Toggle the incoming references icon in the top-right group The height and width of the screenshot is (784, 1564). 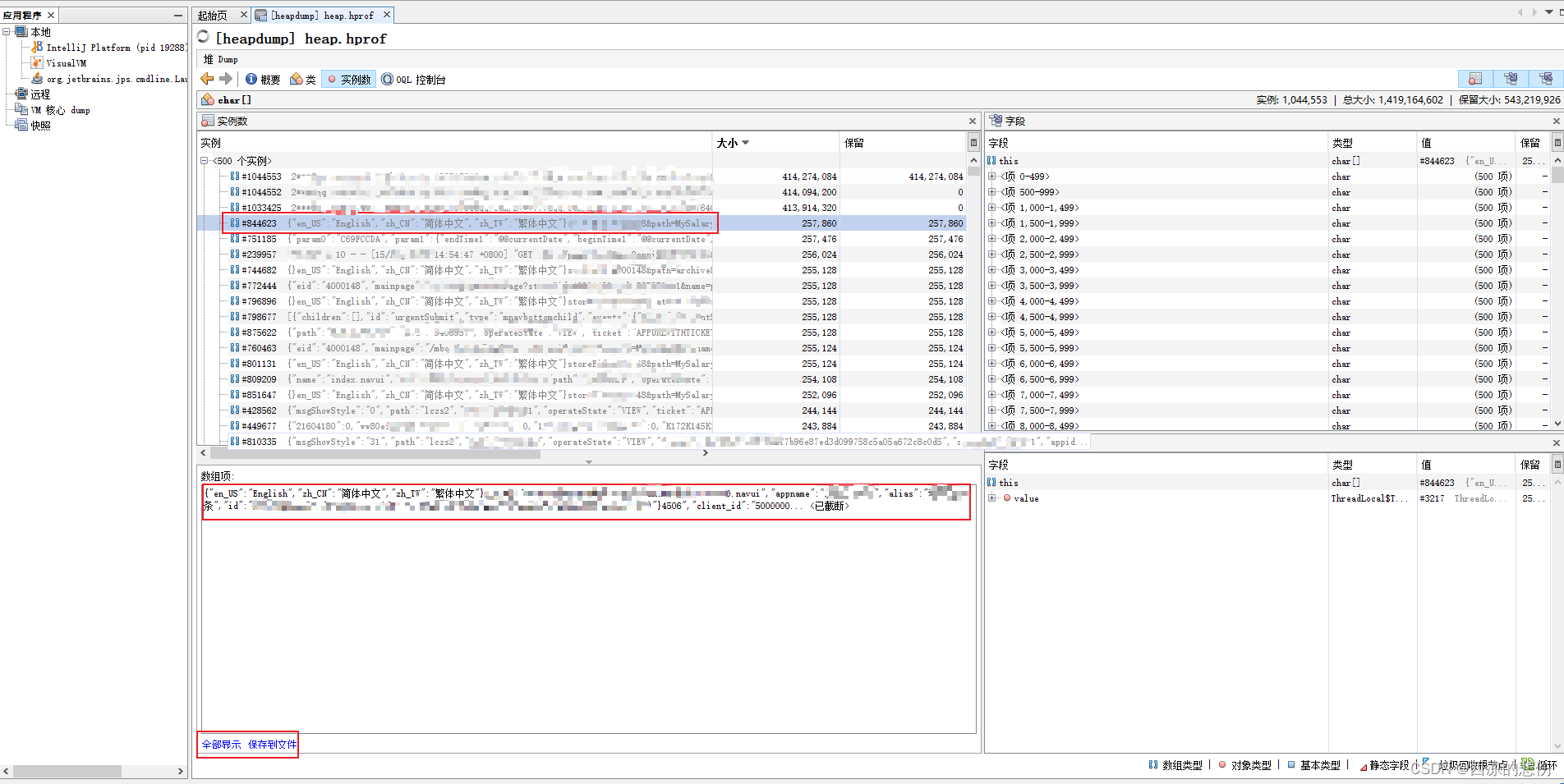pyautogui.click(x=1548, y=79)
